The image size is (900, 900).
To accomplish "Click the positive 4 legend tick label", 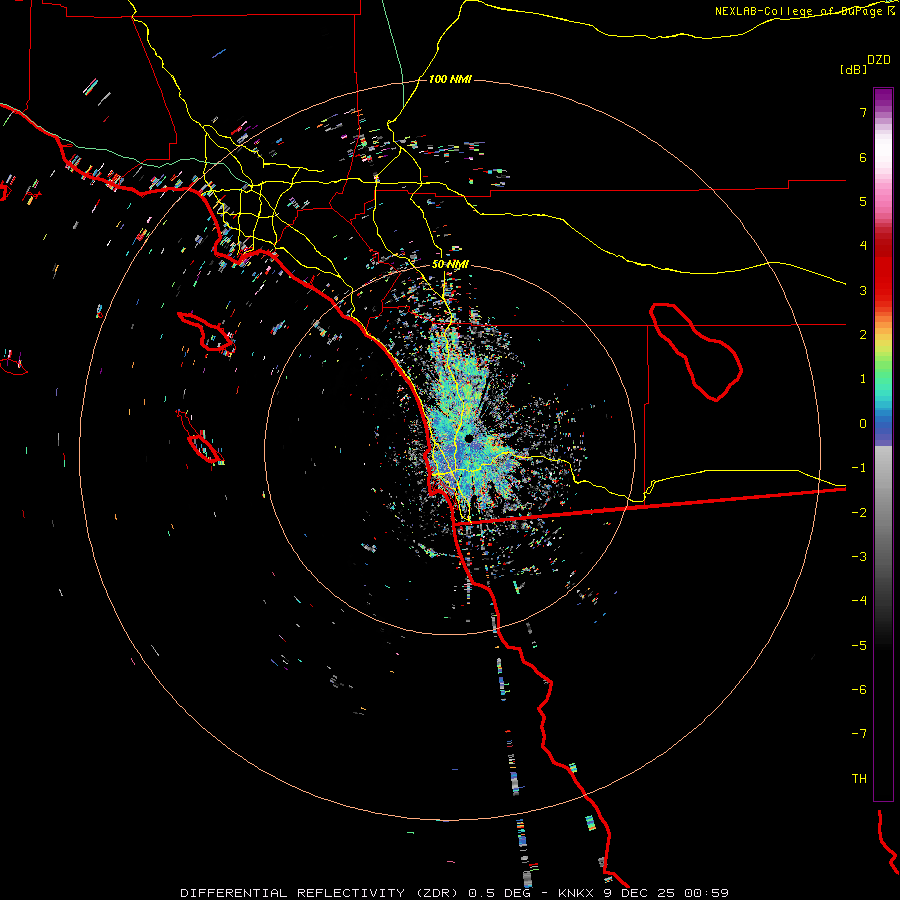I will click(x=863, y=246).
